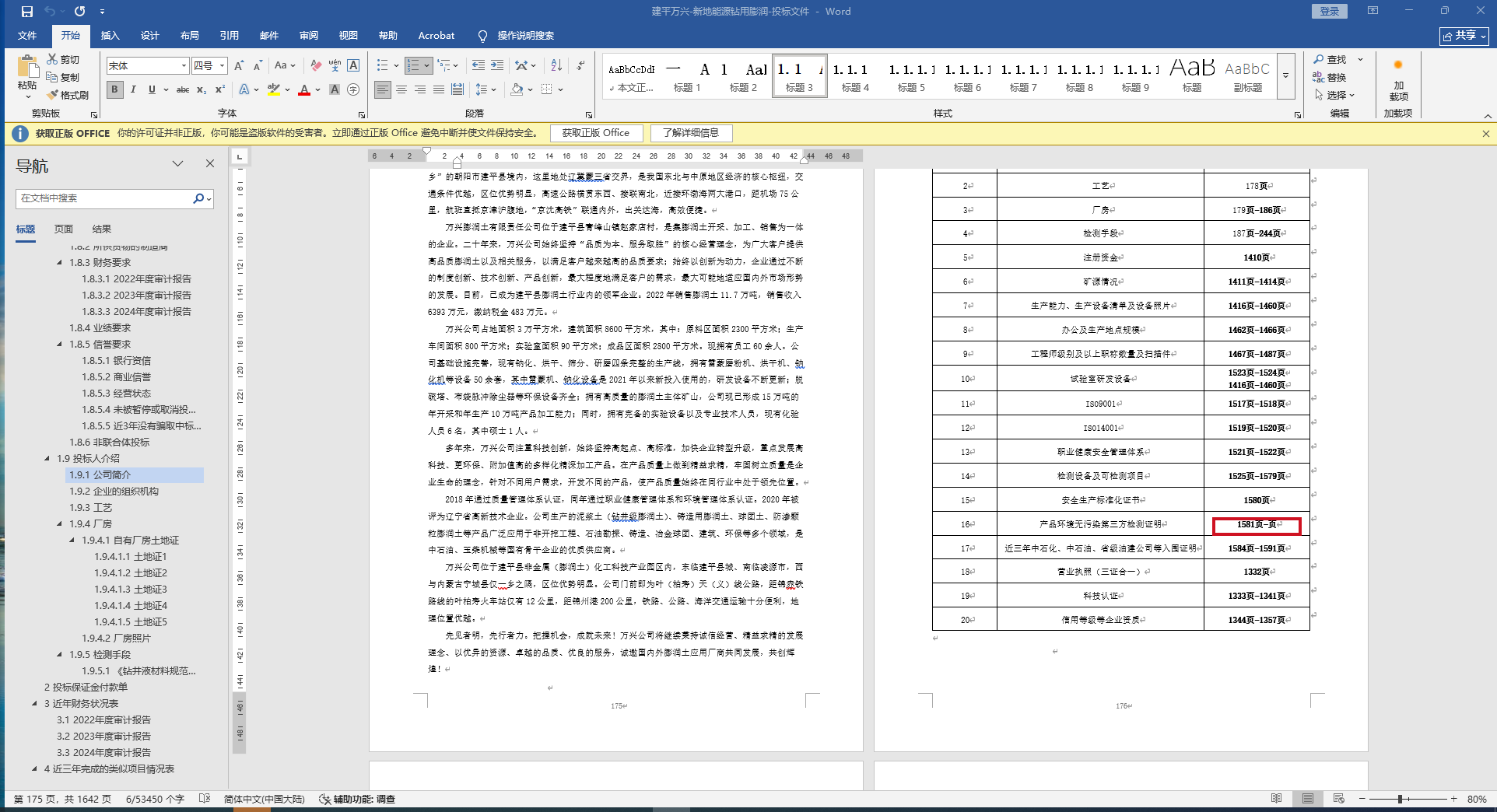Open the ribbon display options icon
This screenshot has height=812, width=1497.
[x=1373, y=11]
